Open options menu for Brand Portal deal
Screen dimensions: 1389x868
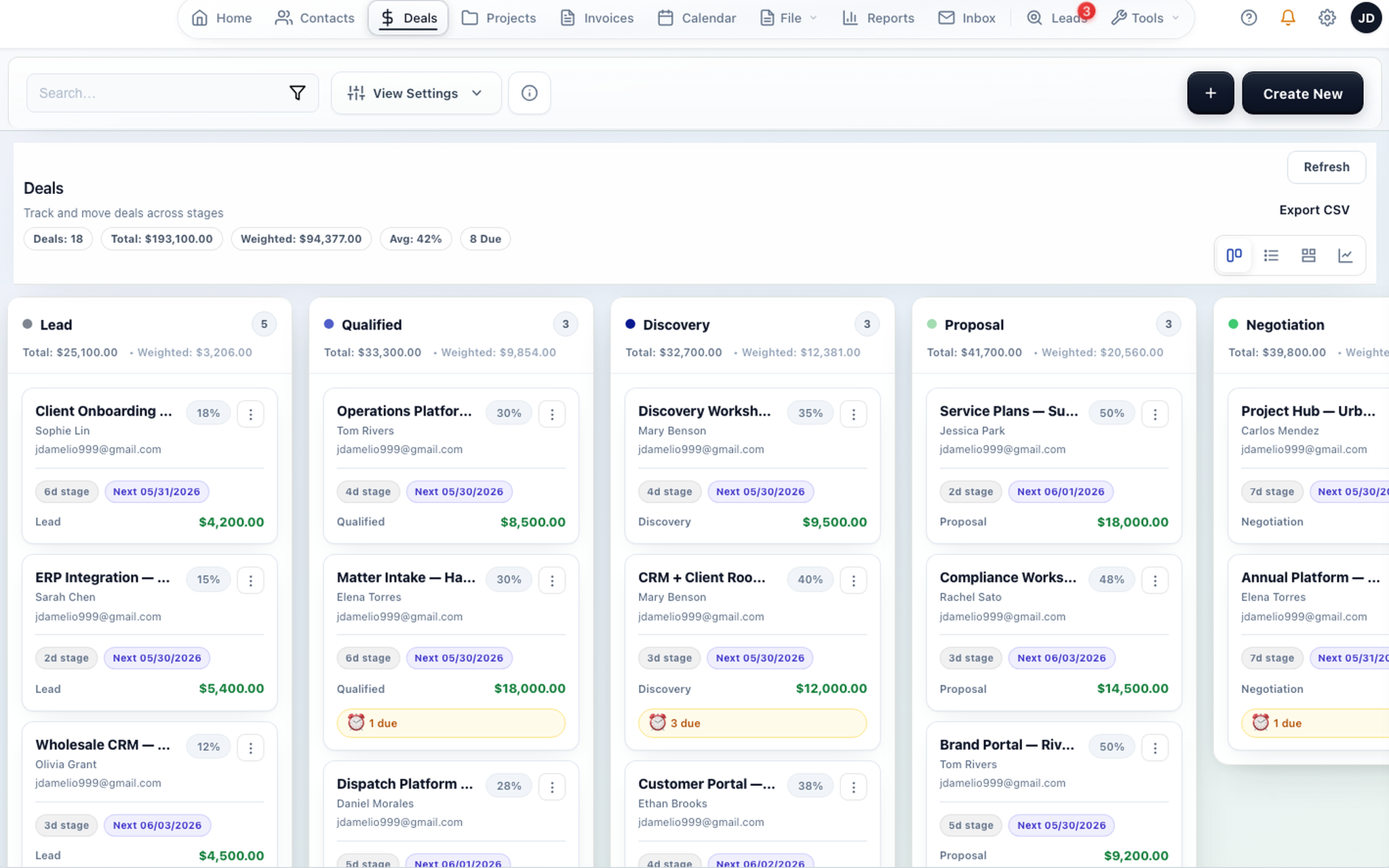pyautogui.click(x=1155, y=747)
